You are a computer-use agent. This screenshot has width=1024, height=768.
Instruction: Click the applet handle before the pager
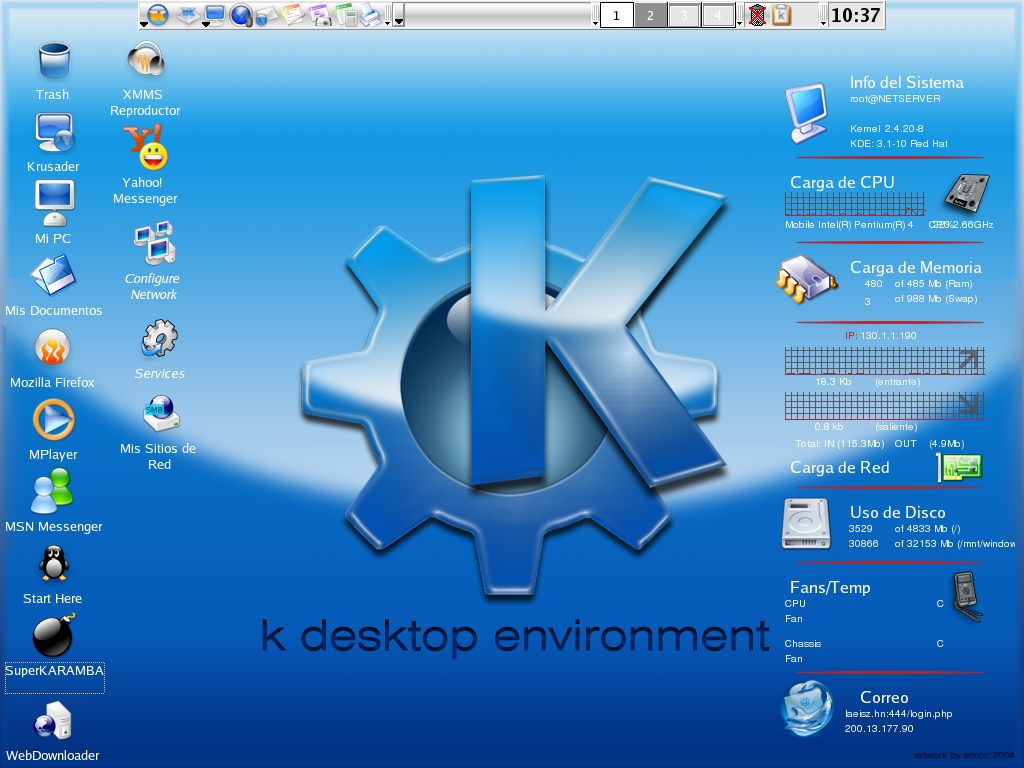596,15
